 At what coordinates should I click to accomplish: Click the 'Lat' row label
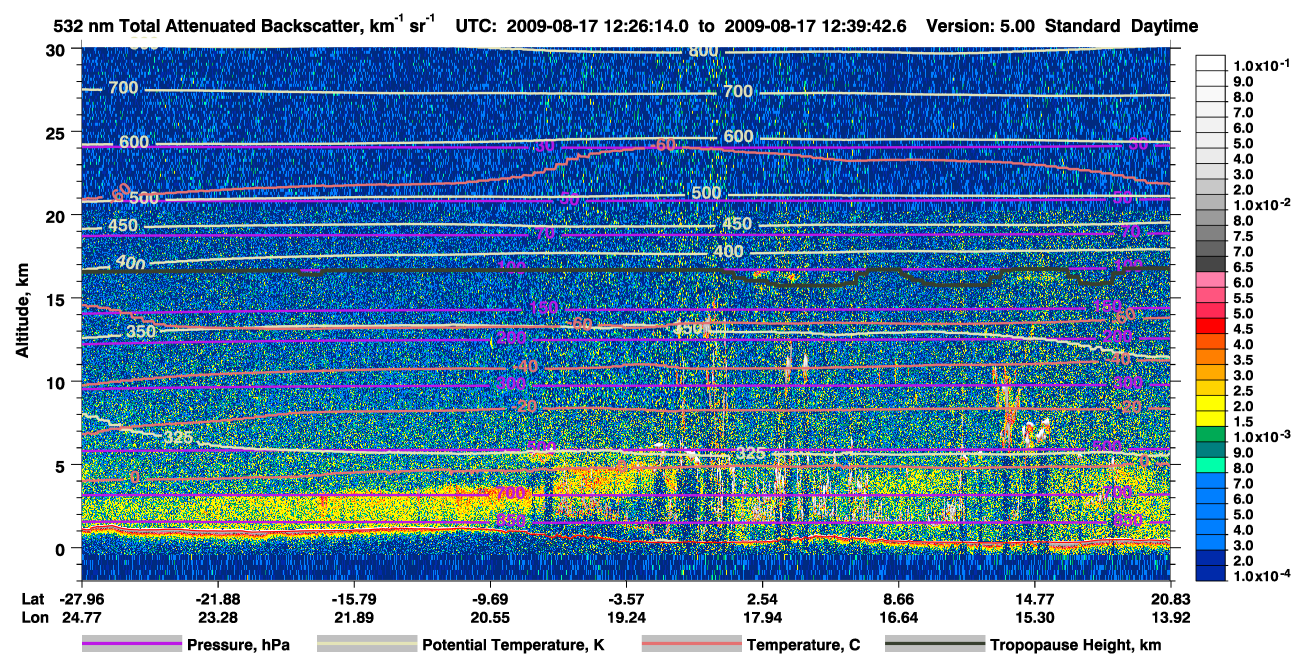(32, 599)
